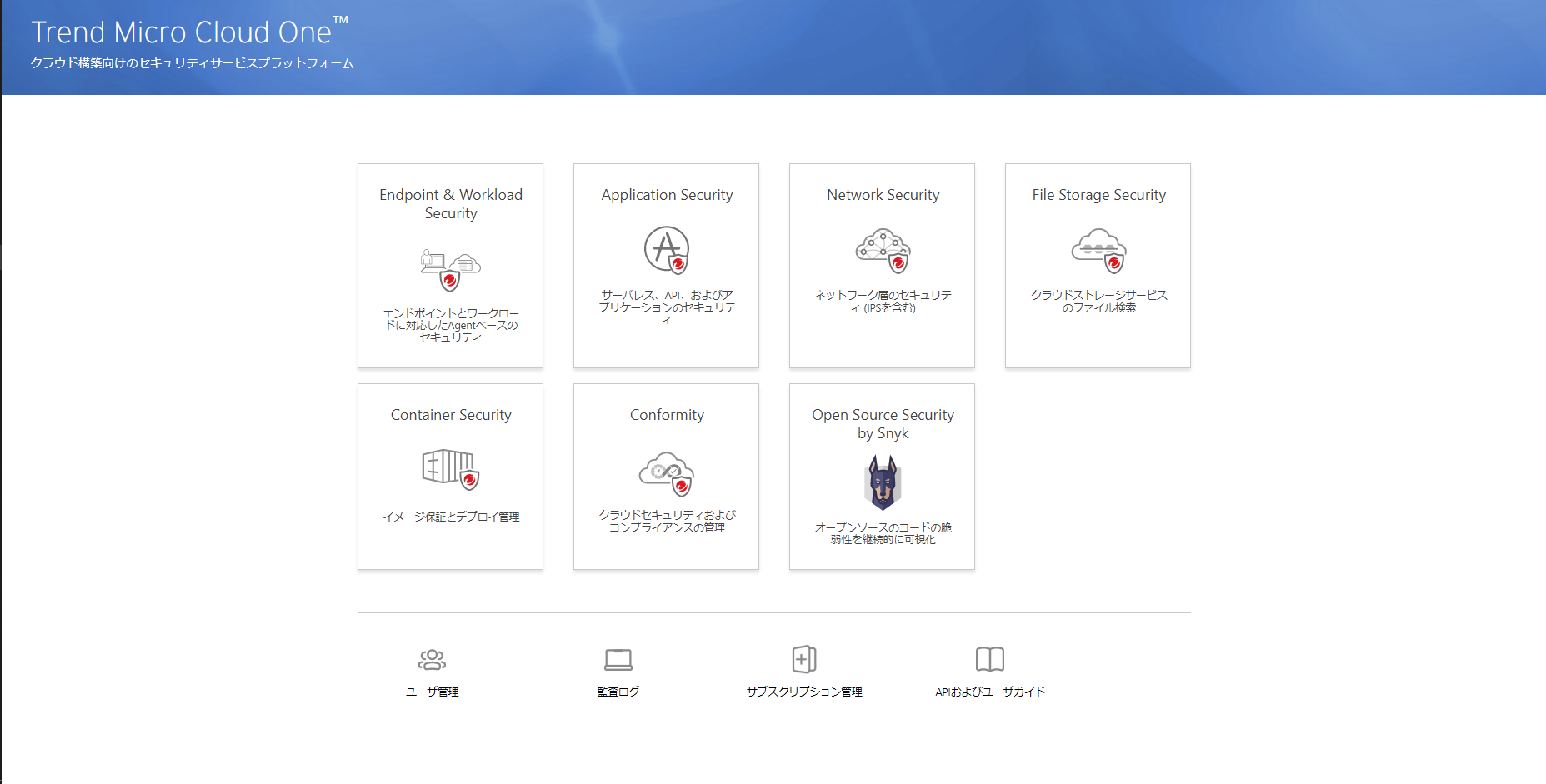Select the File Storage Security title text

1098,195
